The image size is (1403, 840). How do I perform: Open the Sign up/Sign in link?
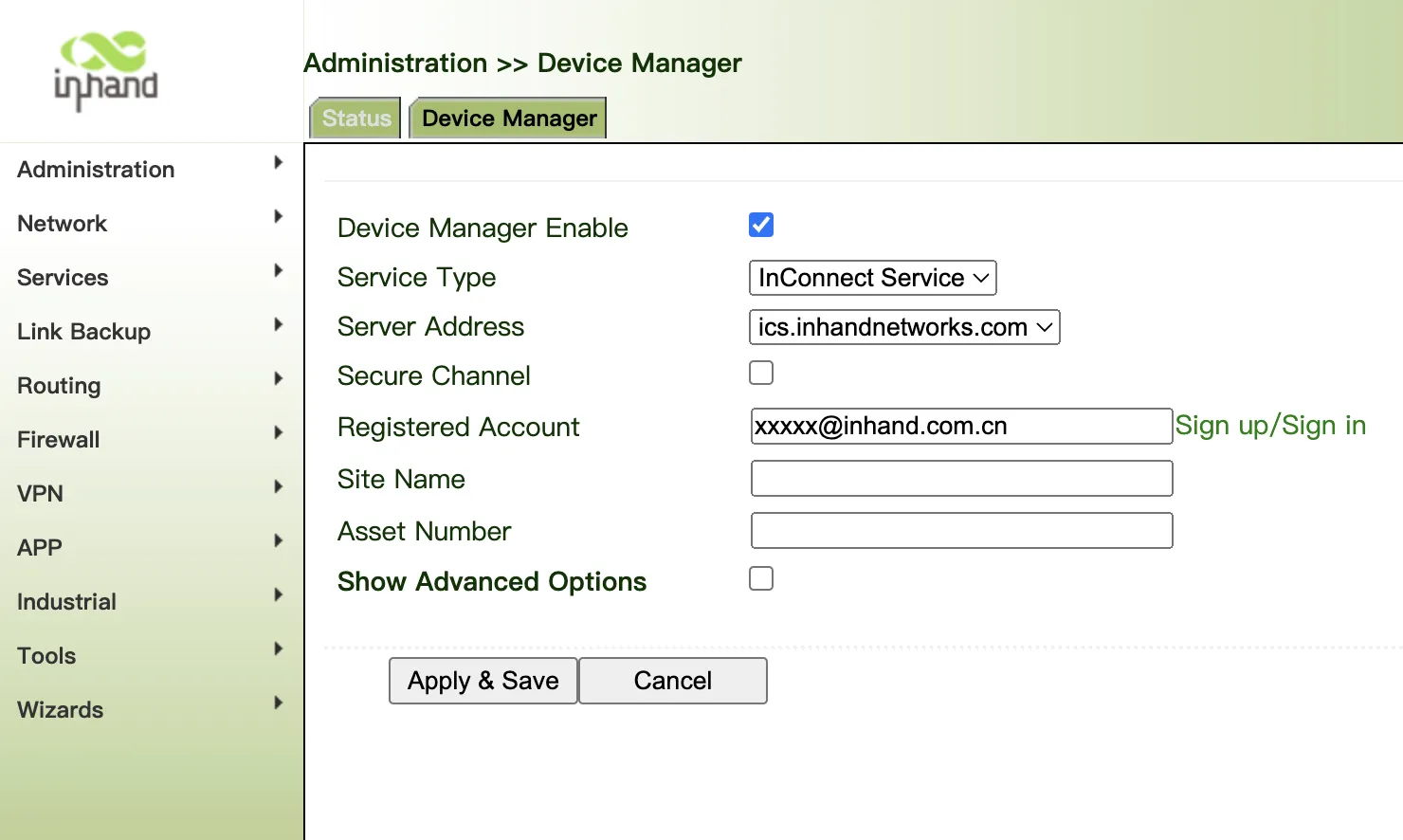(x=1270, y=426)
